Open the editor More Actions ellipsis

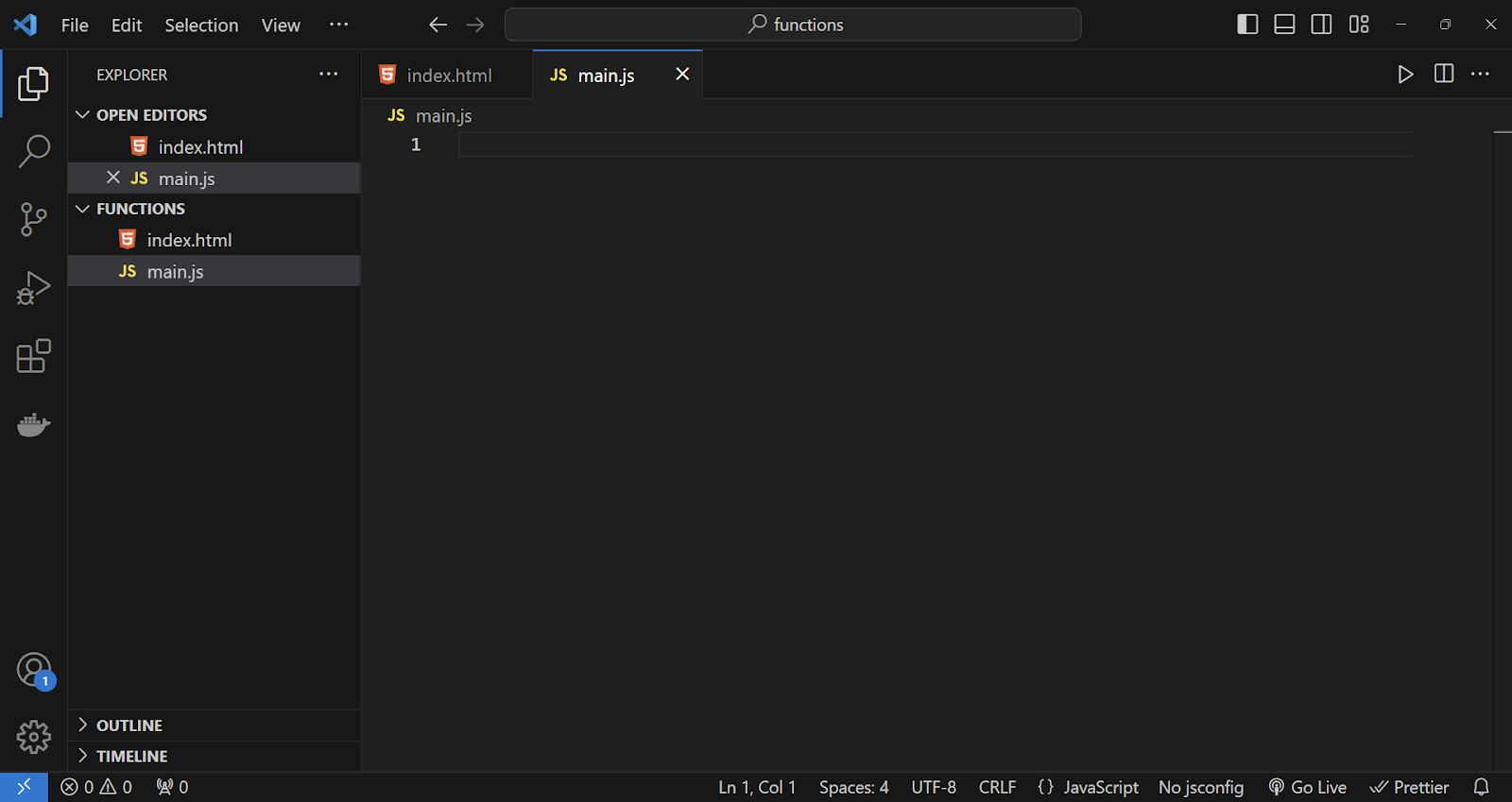(1480, 74)
